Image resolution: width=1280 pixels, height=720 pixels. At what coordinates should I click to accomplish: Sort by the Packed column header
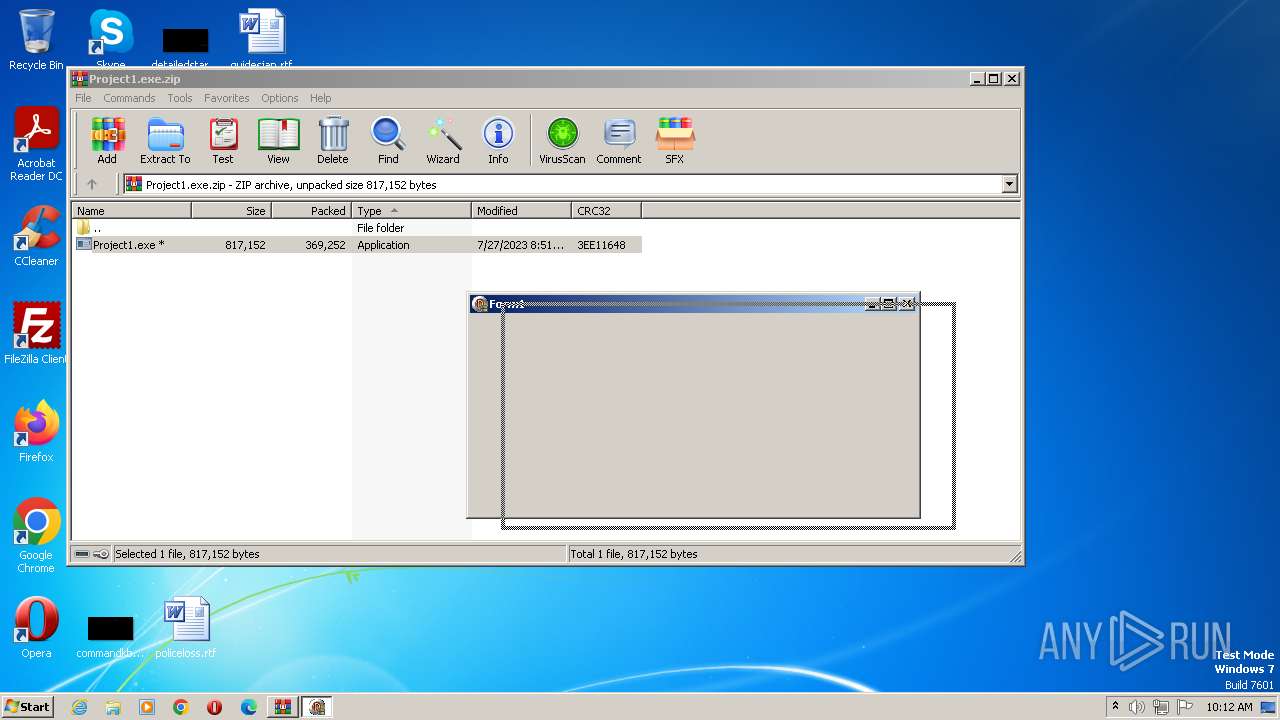(x=311, y=211)
